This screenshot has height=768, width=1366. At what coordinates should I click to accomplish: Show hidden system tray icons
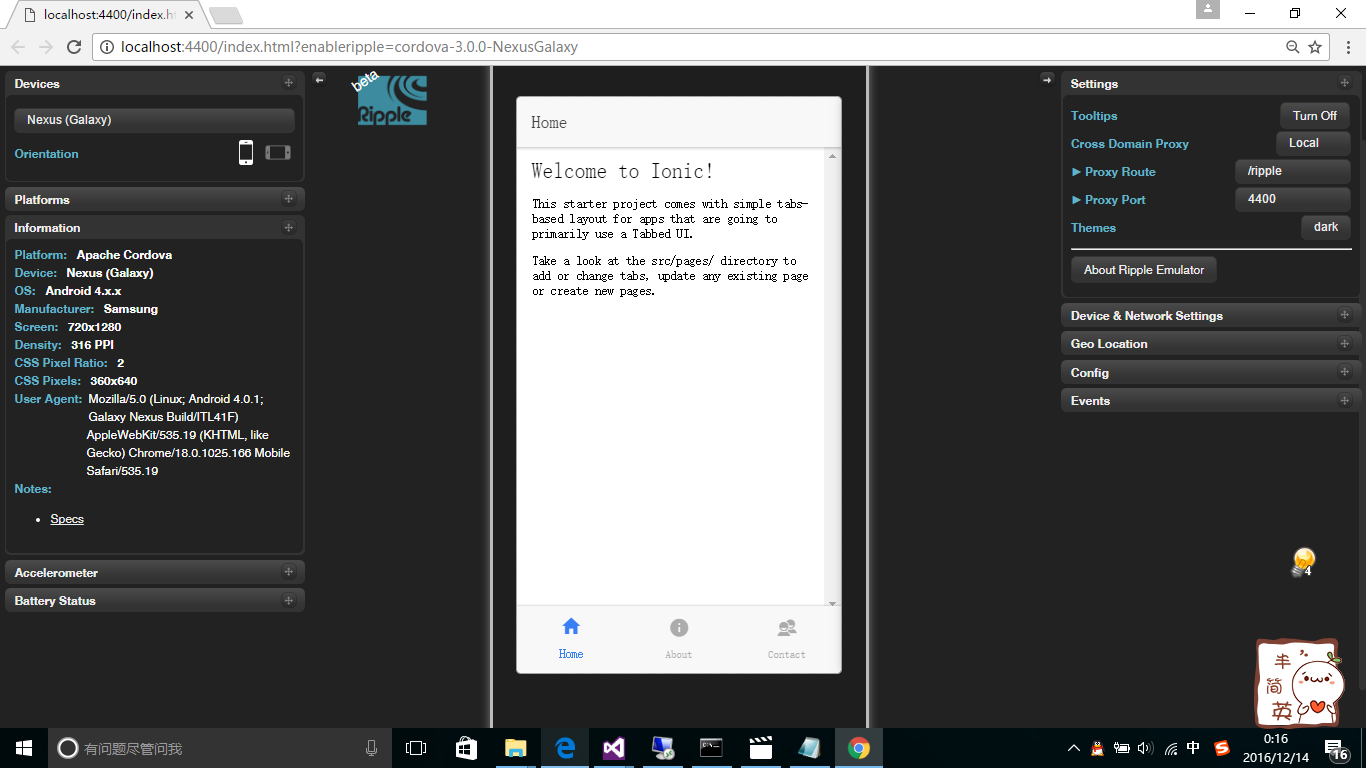point(1074,748)
